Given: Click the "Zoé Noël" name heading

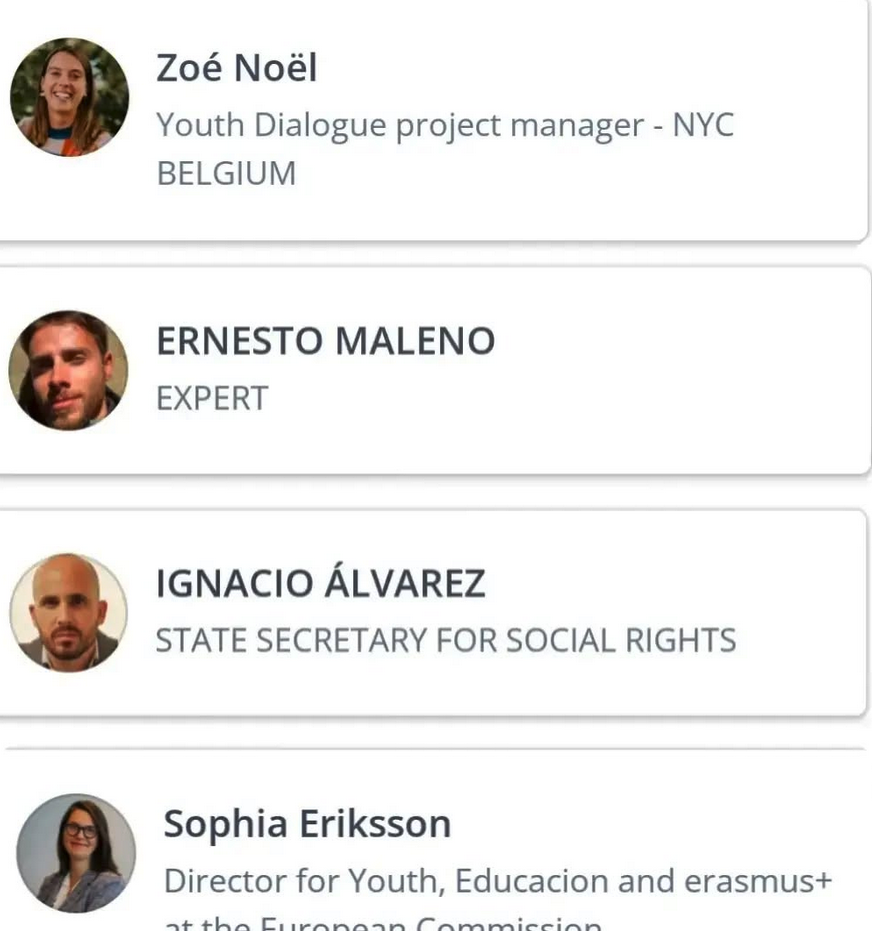Looking at the screenshot, I should [237, 68].
